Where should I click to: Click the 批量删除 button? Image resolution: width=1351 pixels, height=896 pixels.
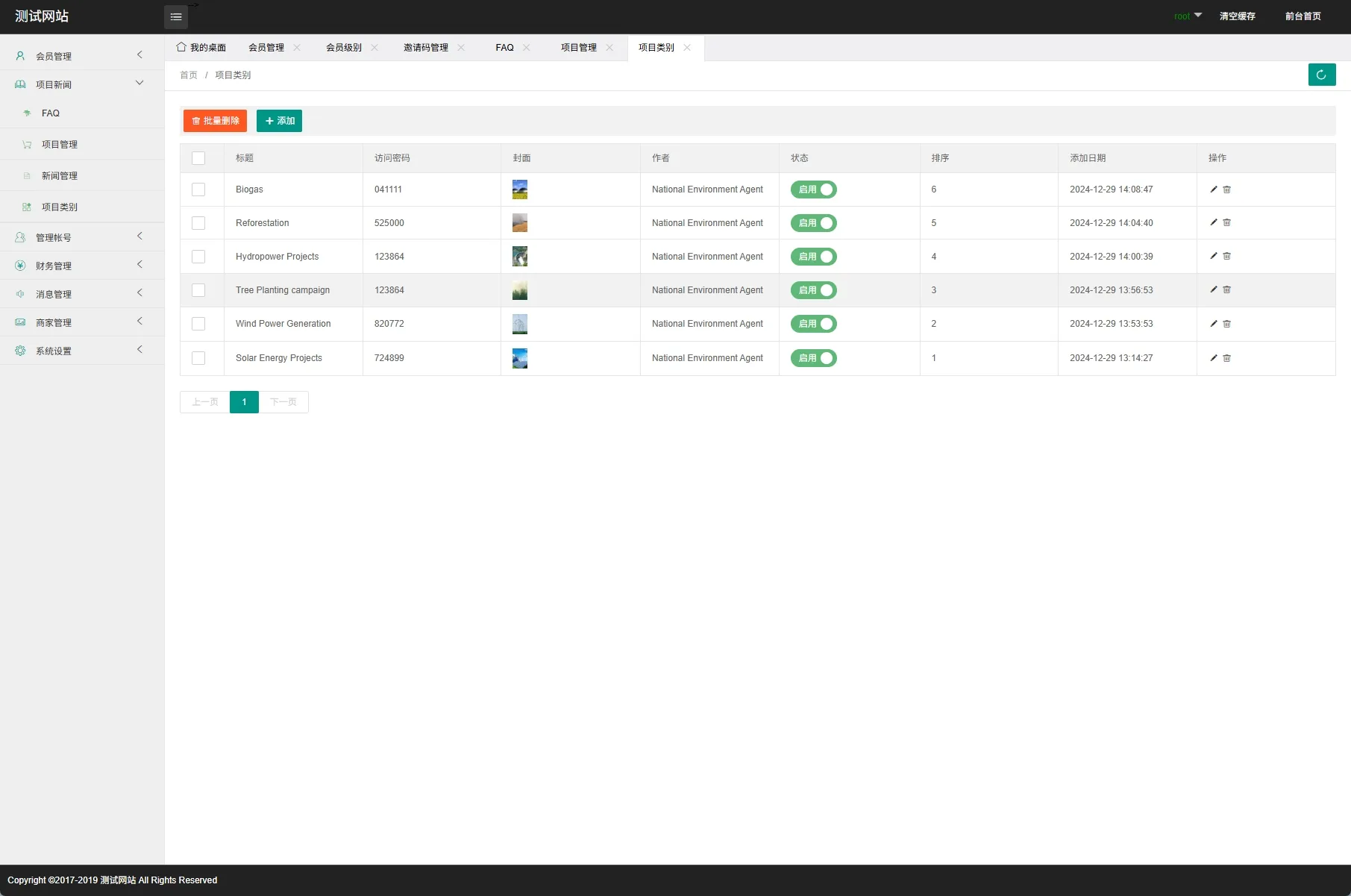coord(215,121)
